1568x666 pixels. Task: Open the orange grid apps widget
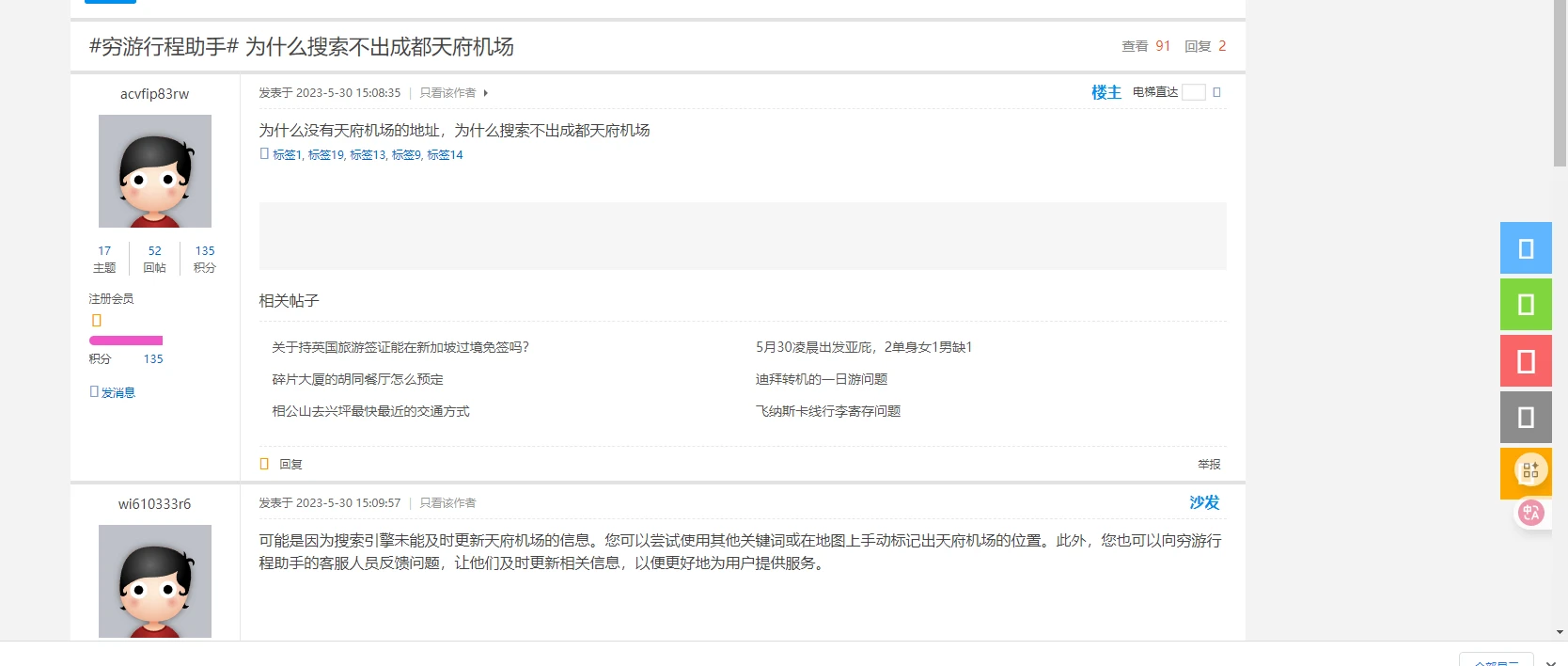click(1529, 470)
